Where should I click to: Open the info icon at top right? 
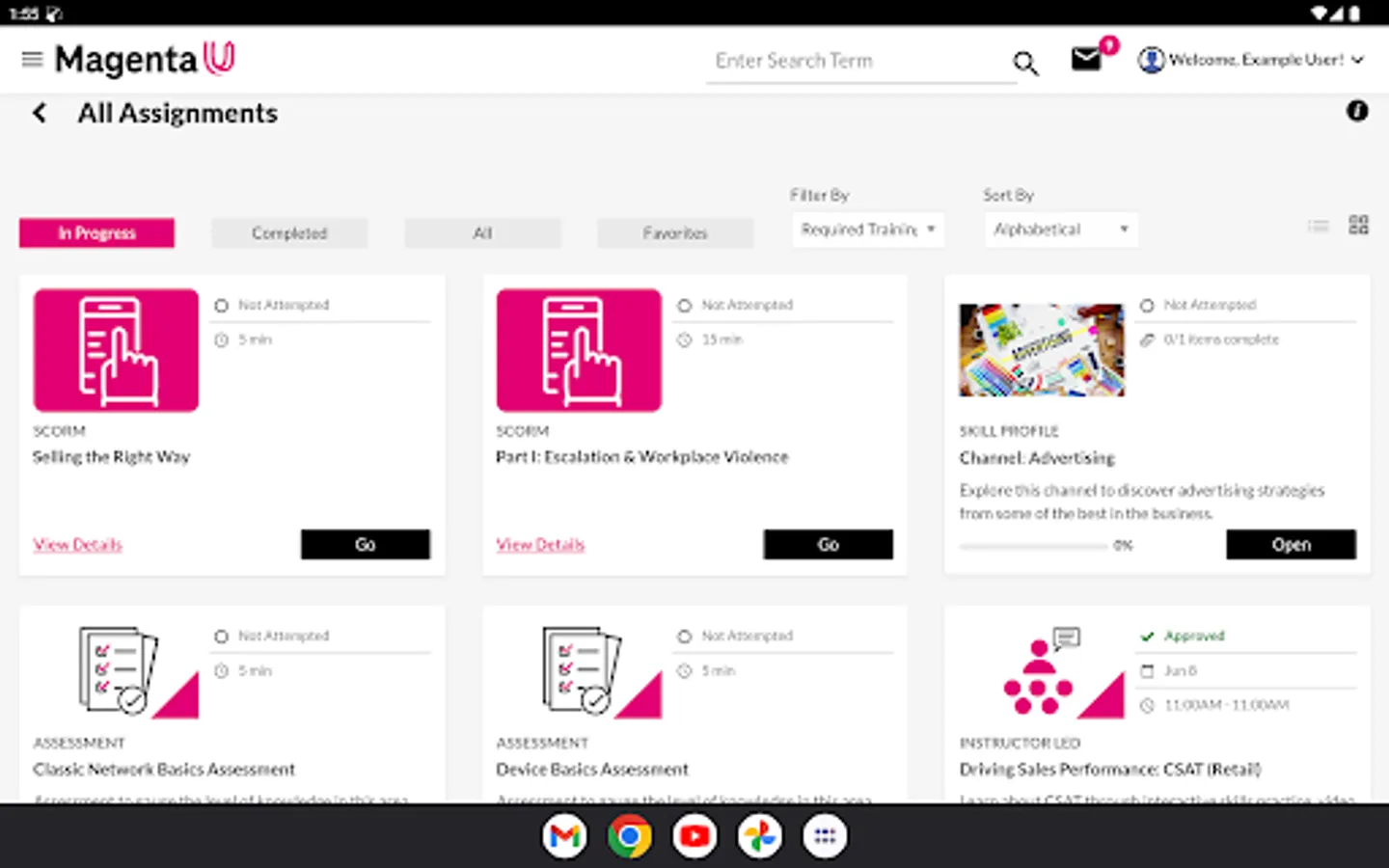pos(1357,111)
